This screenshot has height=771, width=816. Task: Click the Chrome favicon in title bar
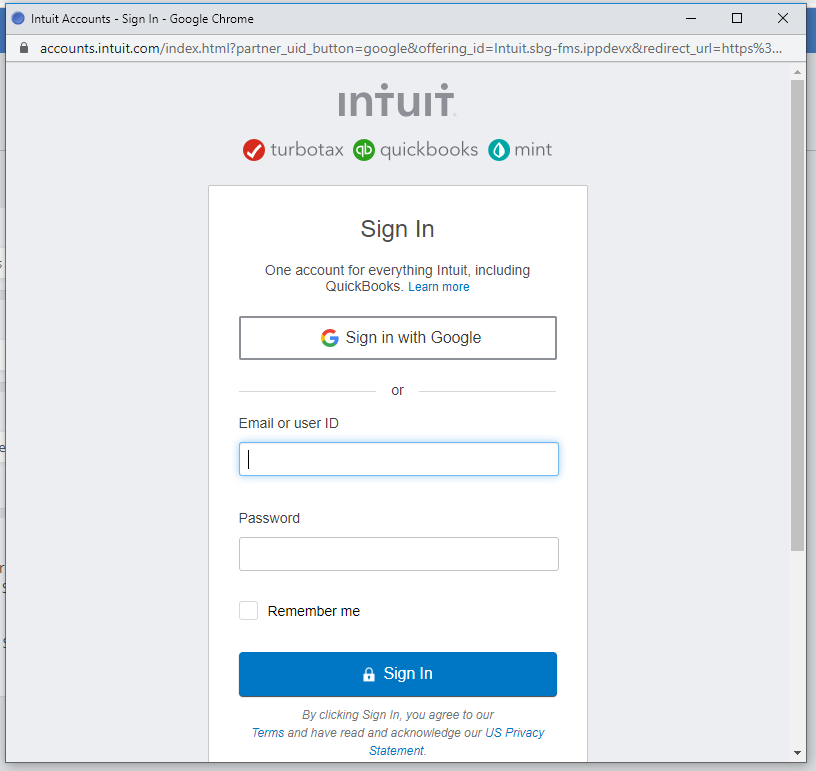pos(18,18)
